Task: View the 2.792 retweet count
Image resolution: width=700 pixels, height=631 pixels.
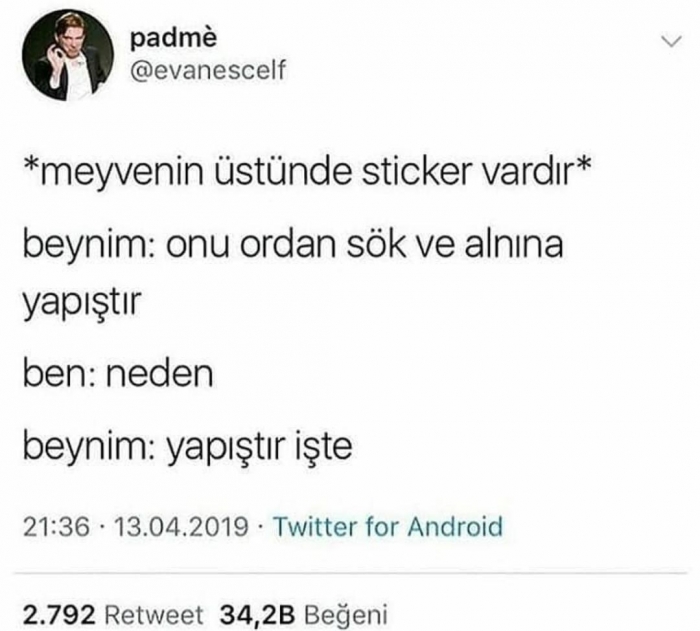Action: (x=59, y=615)
